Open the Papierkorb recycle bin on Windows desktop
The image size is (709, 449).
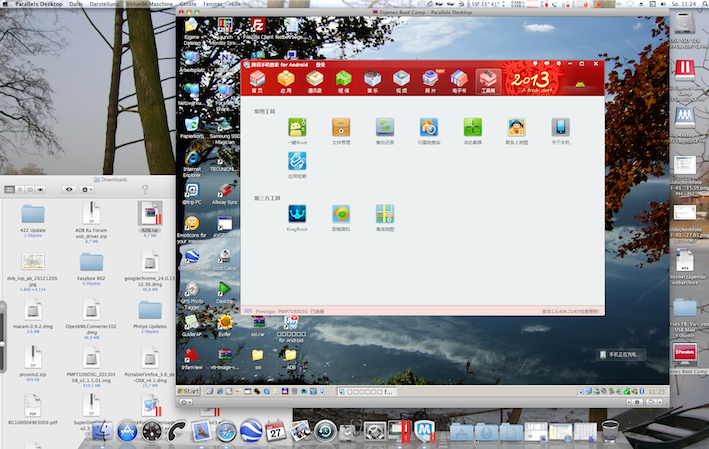pyautogui.click(x=192, y=127)
